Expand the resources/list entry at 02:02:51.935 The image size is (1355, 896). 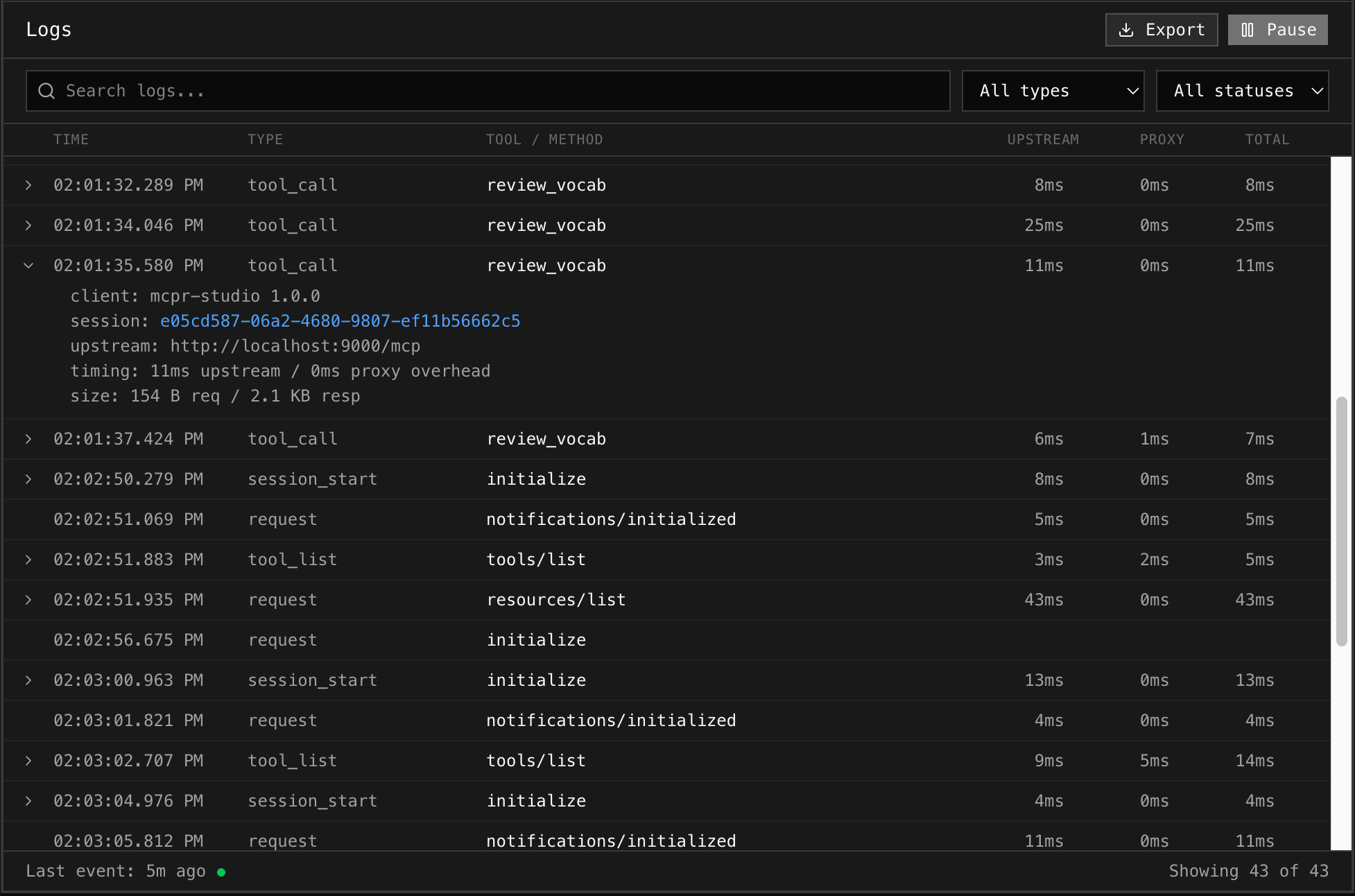coord(28,599)
